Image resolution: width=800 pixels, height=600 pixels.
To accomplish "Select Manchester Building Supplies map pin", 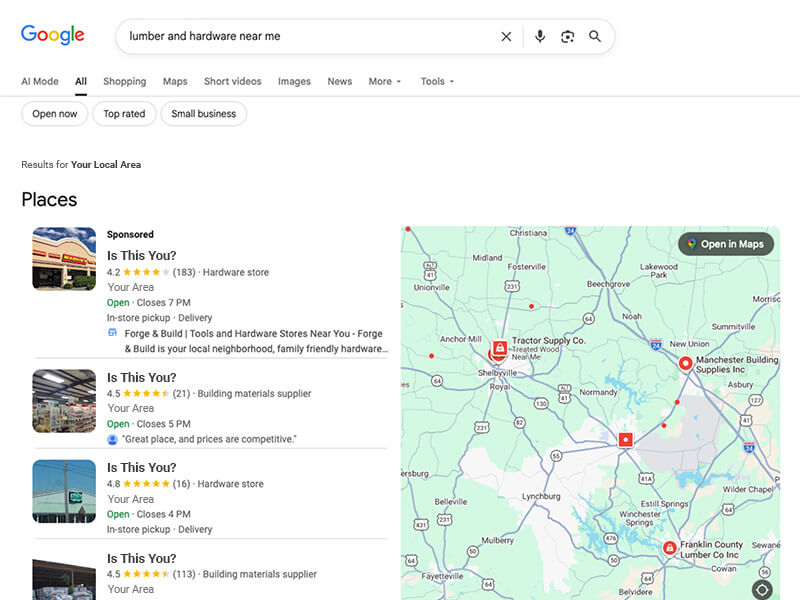I will tap(685, 364).
